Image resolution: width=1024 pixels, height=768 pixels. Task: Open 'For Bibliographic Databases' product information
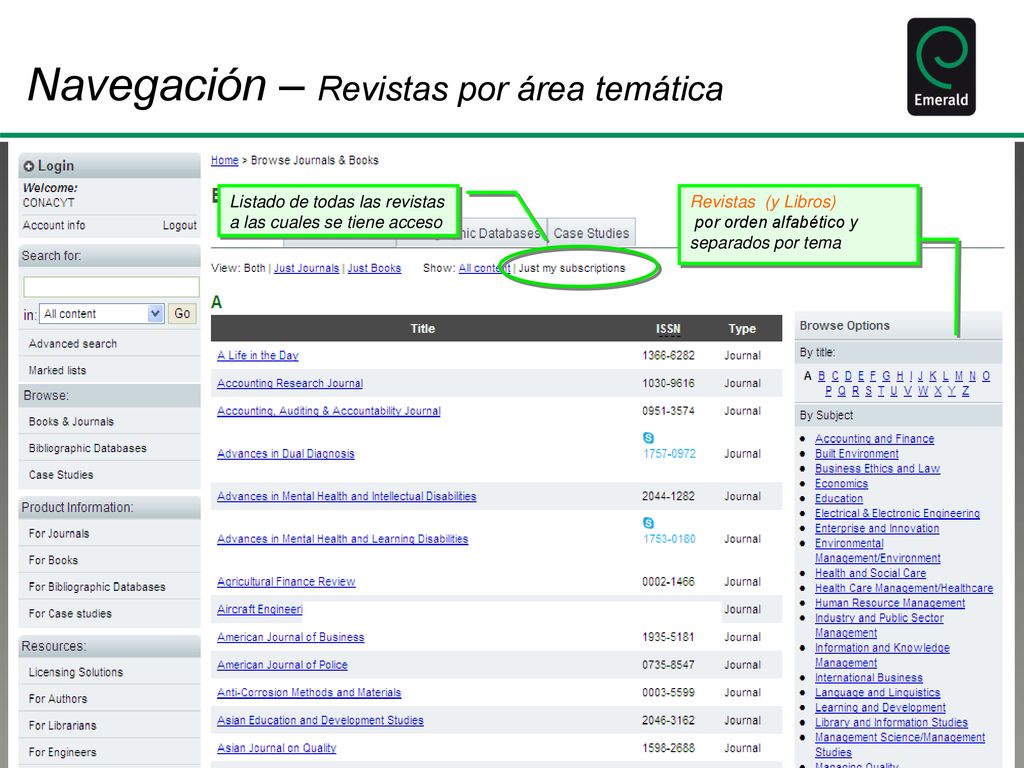tap(97, 587)
